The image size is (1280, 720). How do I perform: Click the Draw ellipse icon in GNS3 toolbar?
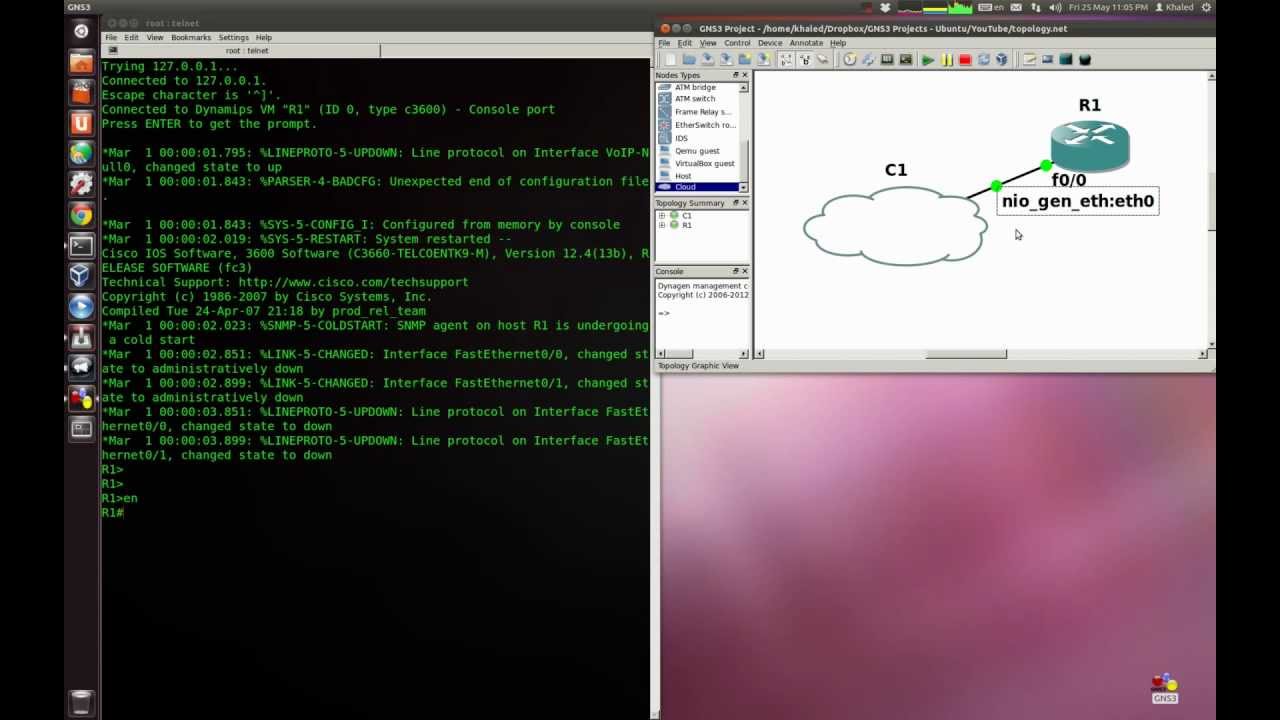1085,60
